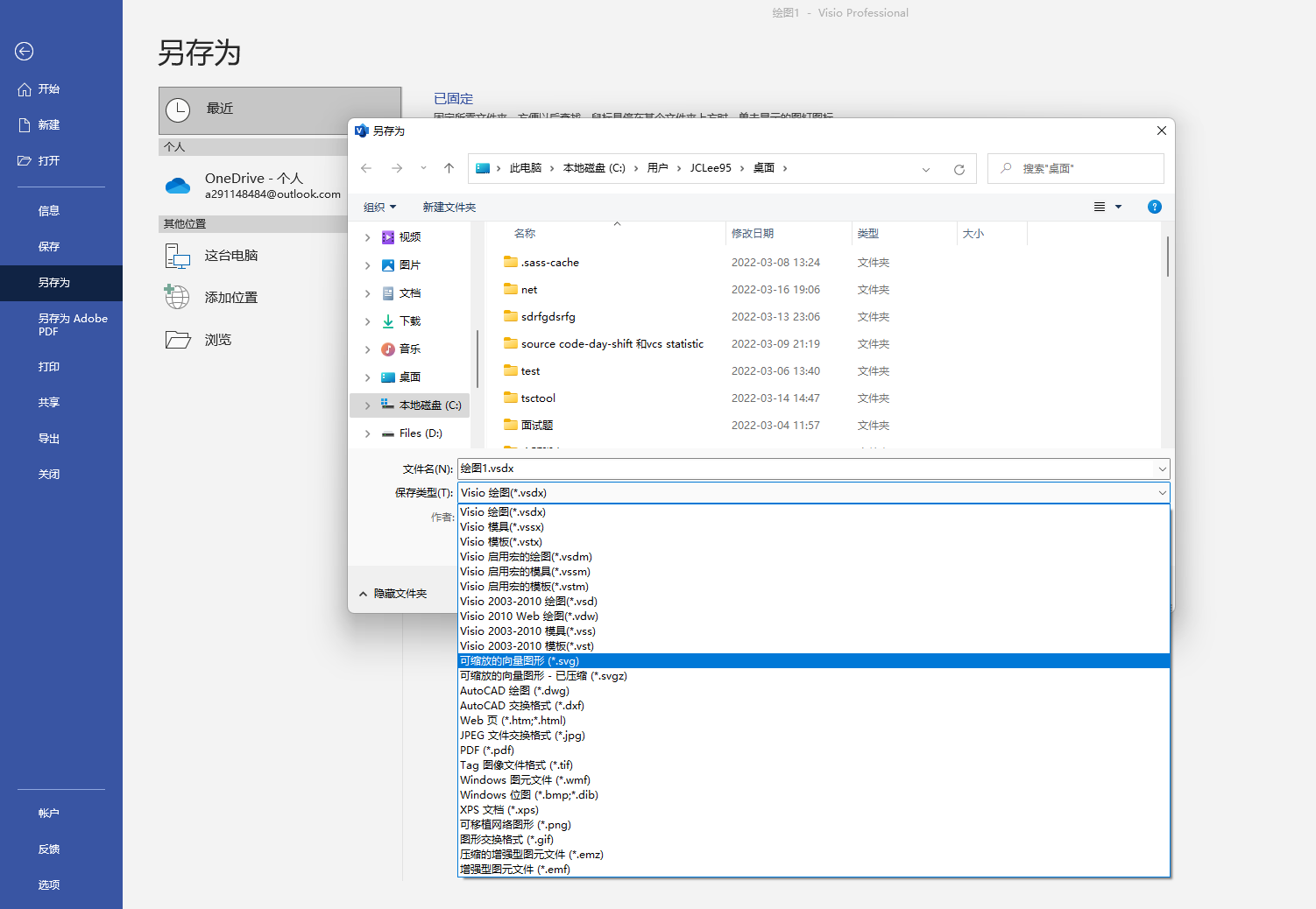
Task: Open the view options dropdown arrow
Action: coord(1118,207)
